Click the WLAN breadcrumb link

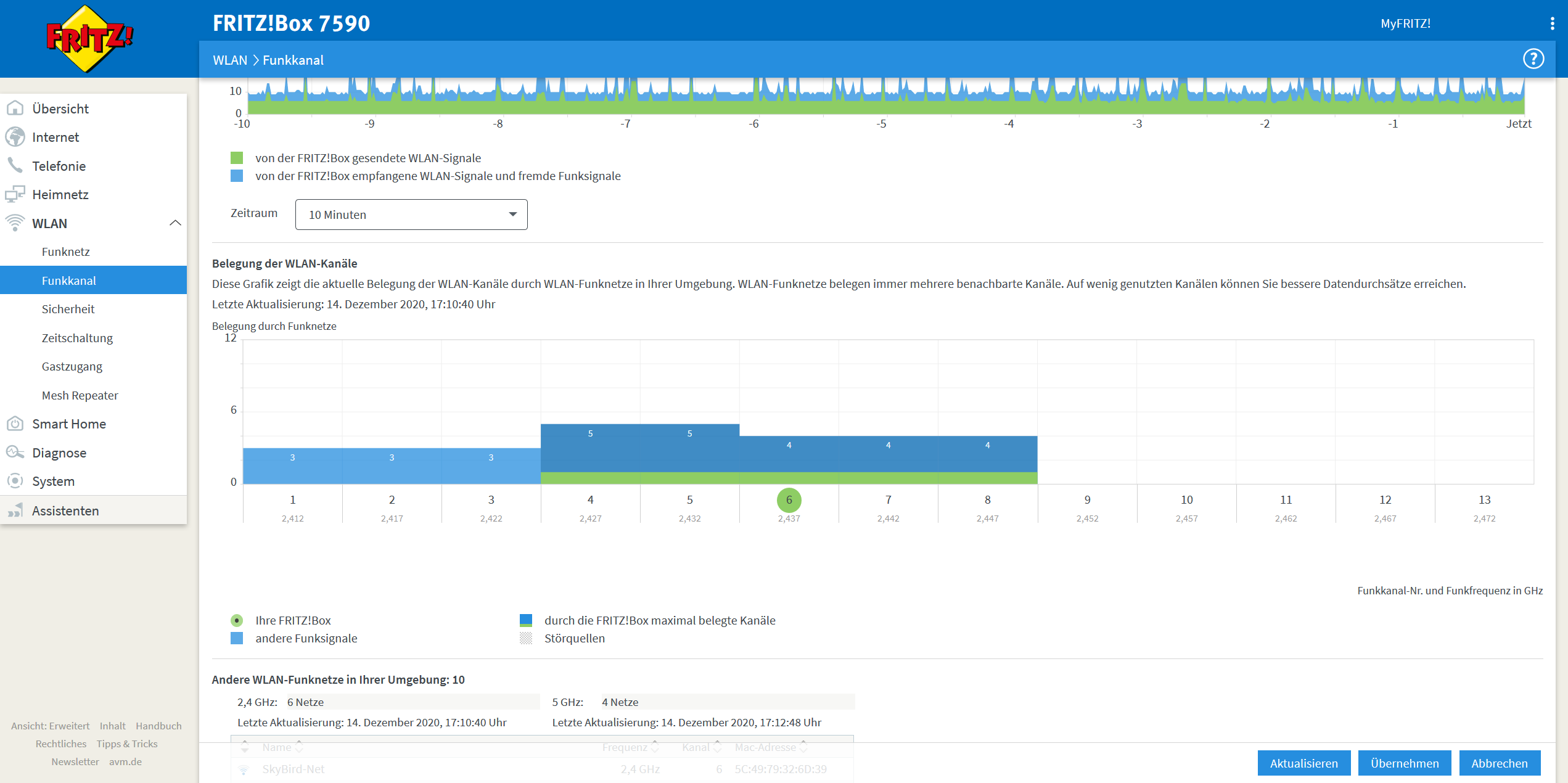(230, 60)
